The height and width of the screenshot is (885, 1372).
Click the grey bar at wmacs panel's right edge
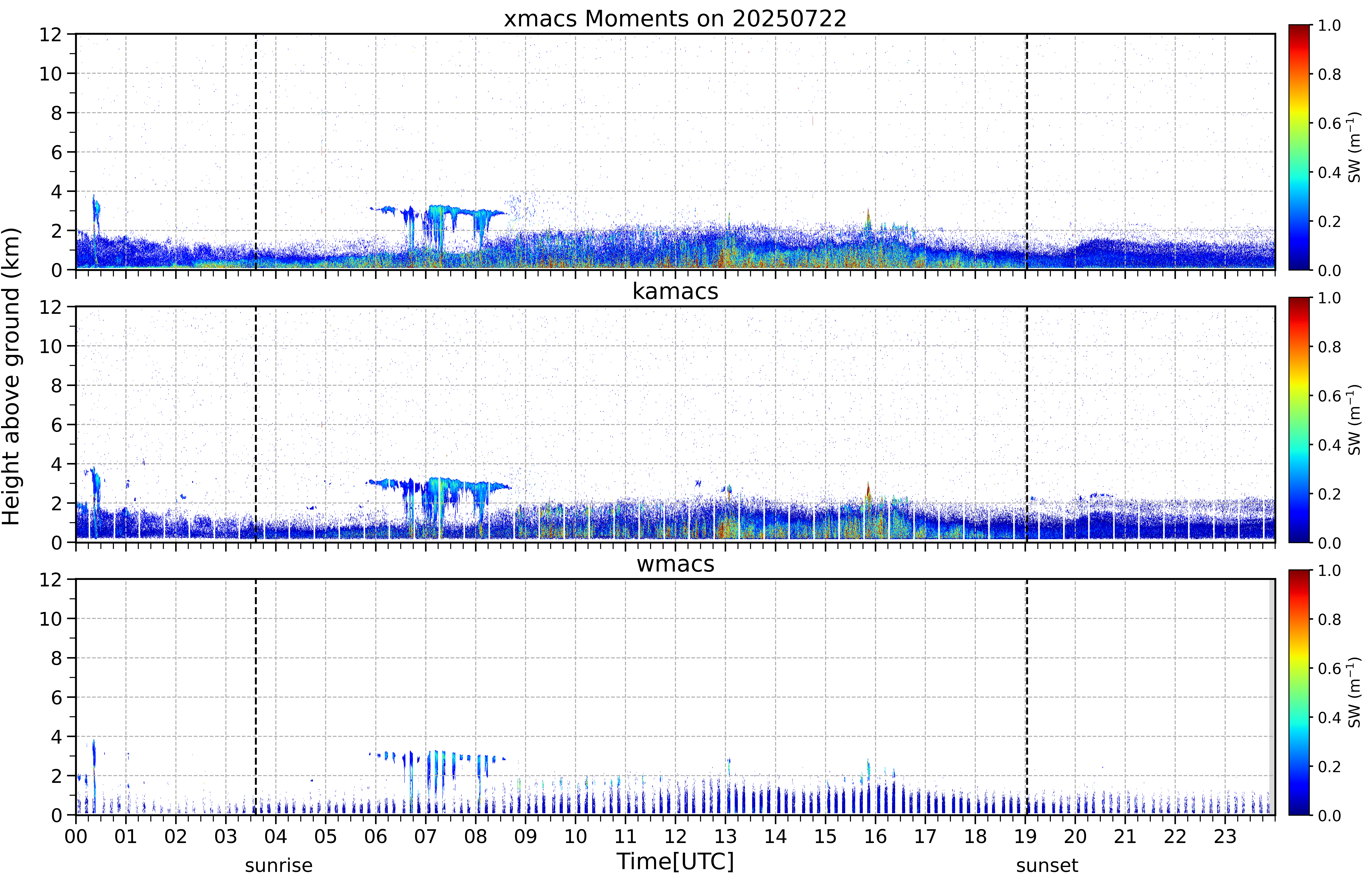pyautogui.click(x=1272, y=697)
